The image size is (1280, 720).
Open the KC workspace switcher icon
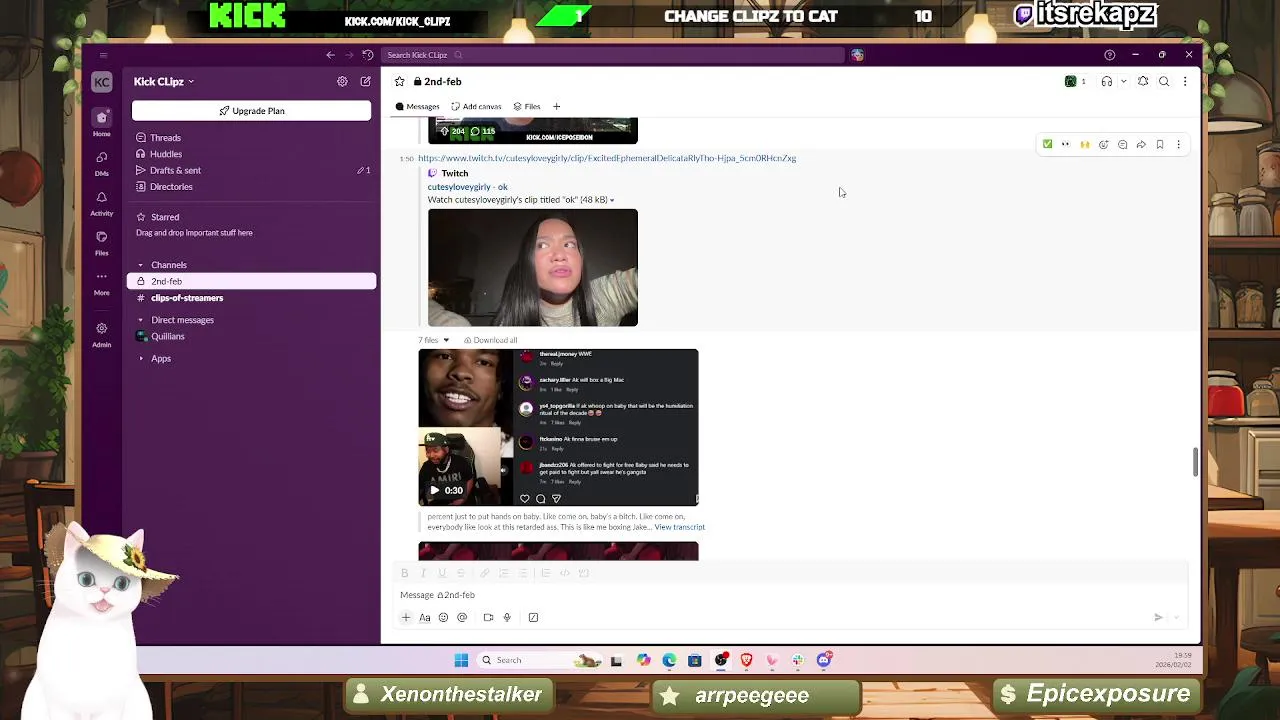click(x=101, y=82)
